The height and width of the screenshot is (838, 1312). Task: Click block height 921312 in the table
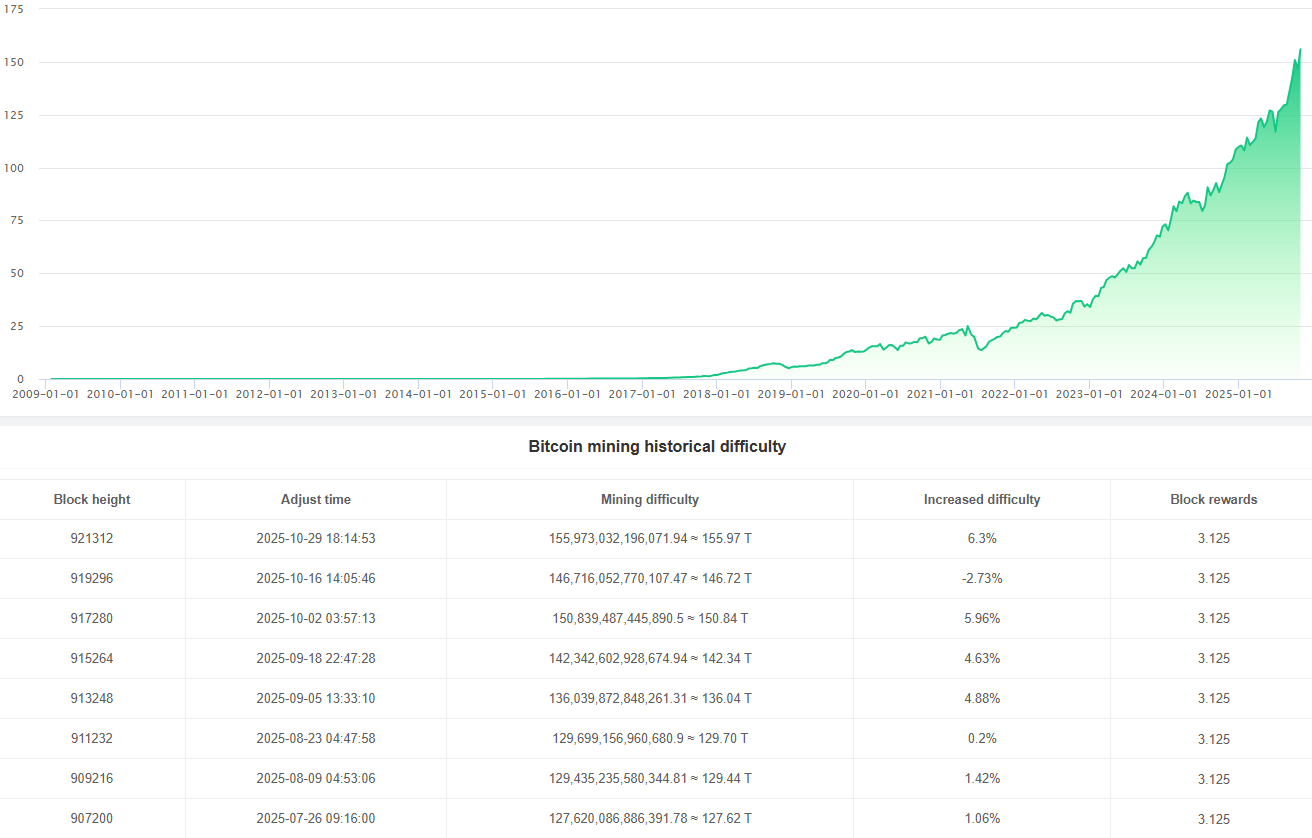pos(92,538)
